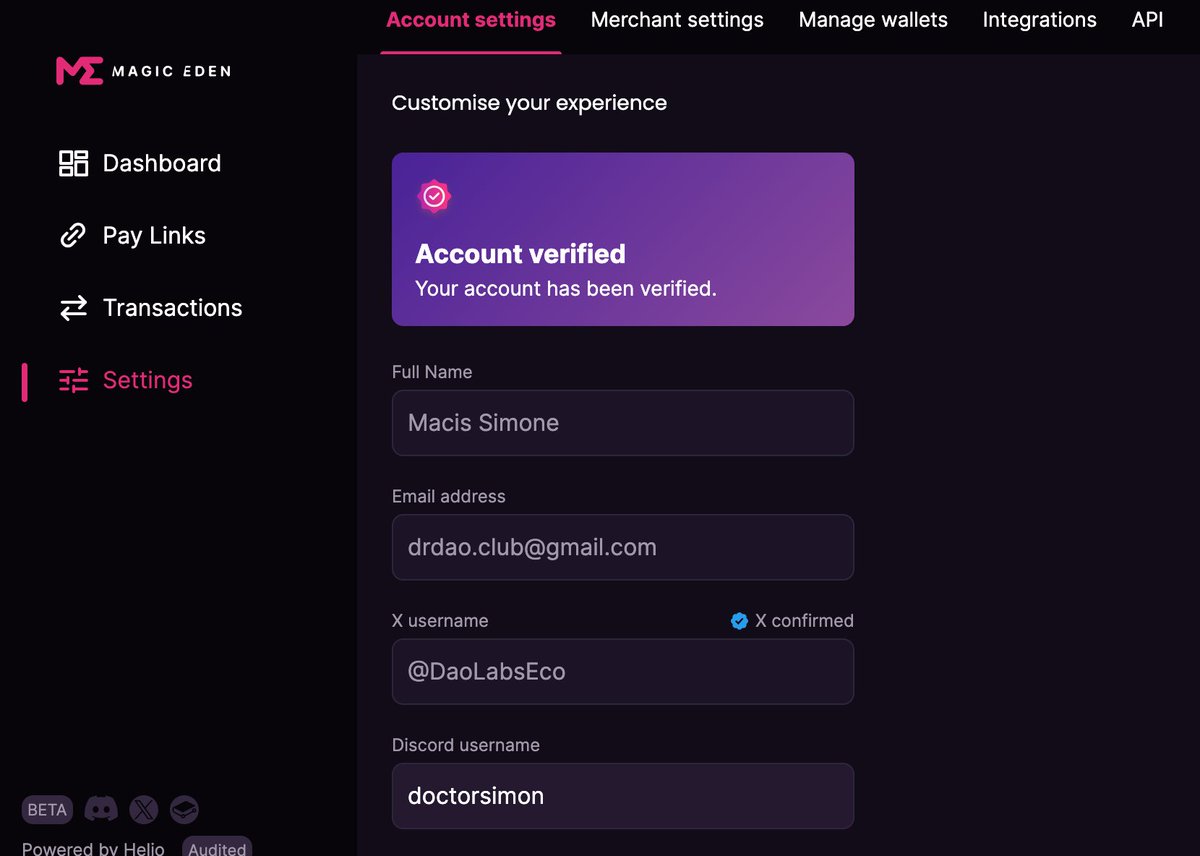
Task: Open the docs graduation cap icon
Action: coord(184,809)
